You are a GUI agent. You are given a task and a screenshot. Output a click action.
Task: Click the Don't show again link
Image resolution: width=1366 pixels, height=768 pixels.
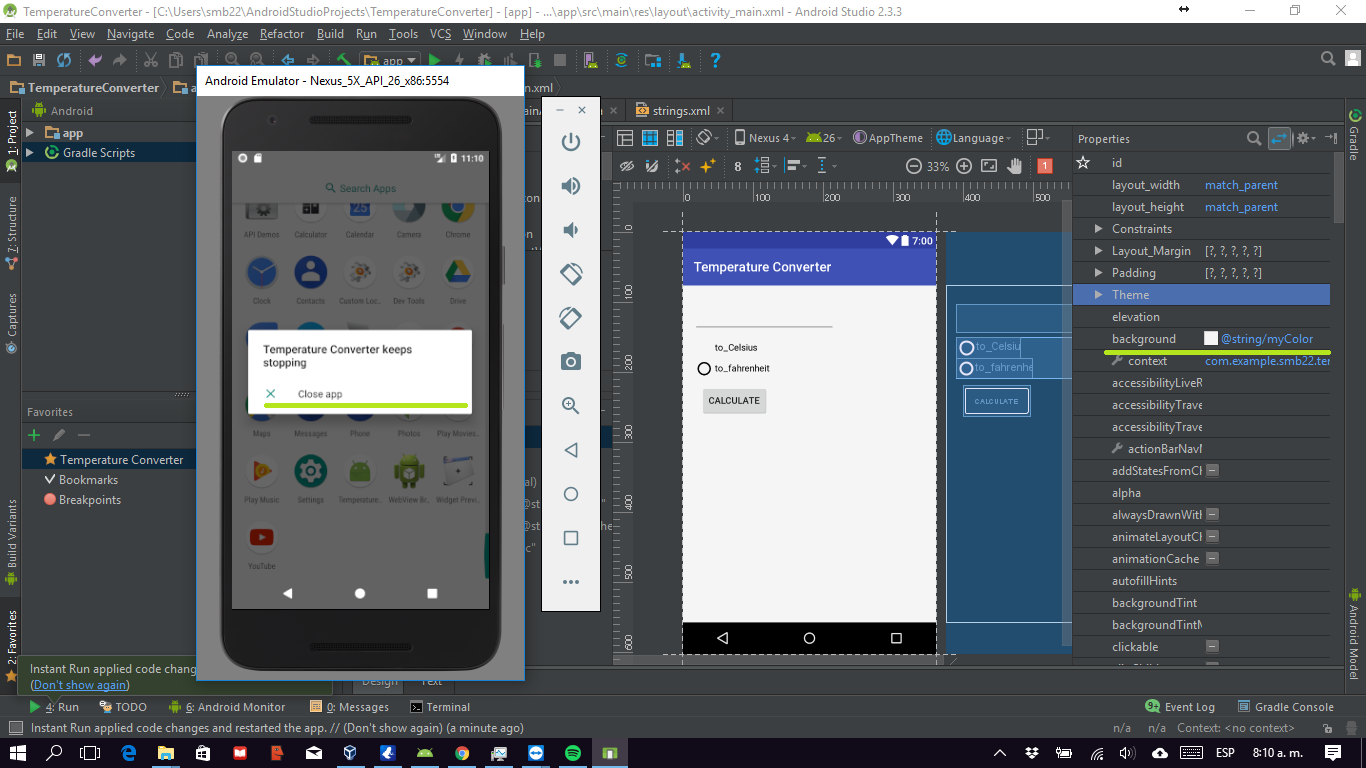coord(80,685)
